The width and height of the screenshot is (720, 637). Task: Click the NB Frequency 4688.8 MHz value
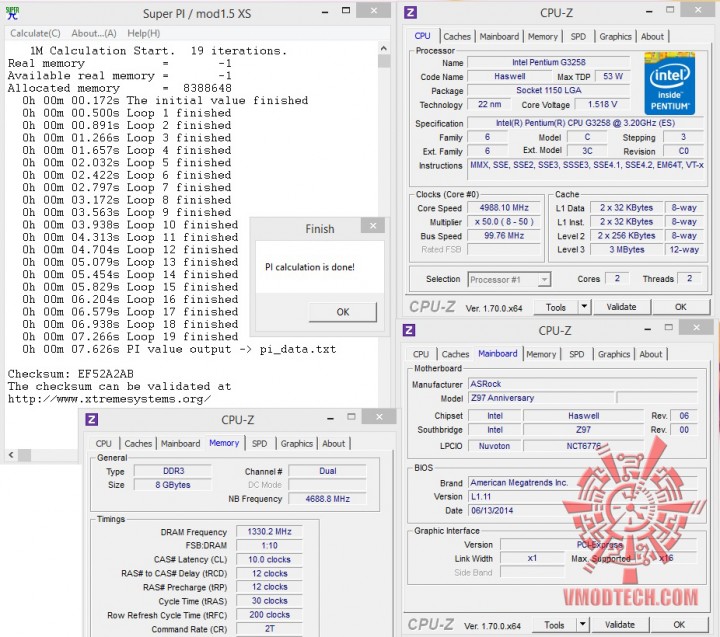[x=327, y=499]
